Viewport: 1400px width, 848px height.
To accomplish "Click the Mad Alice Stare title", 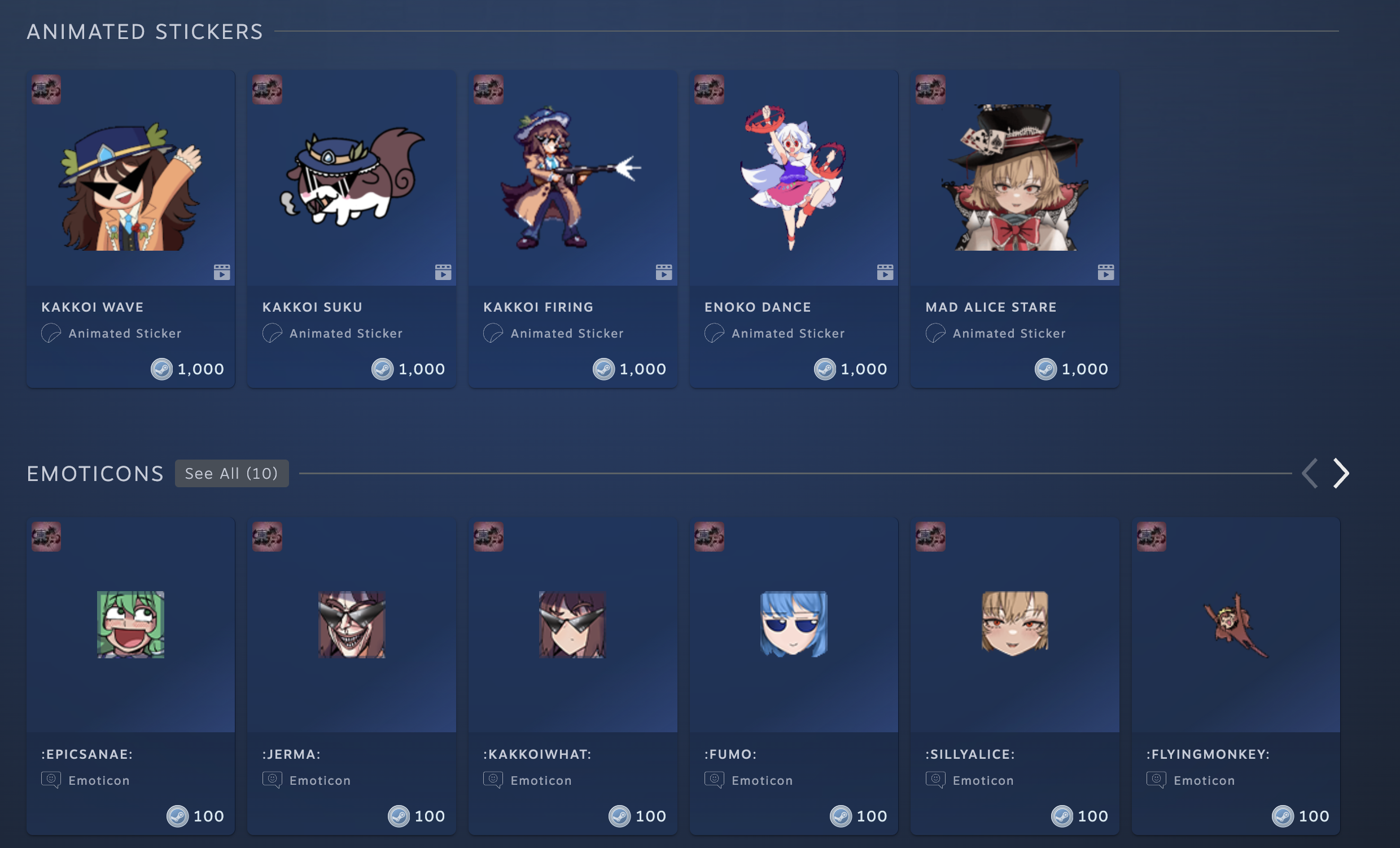I will tap(991, 307).
